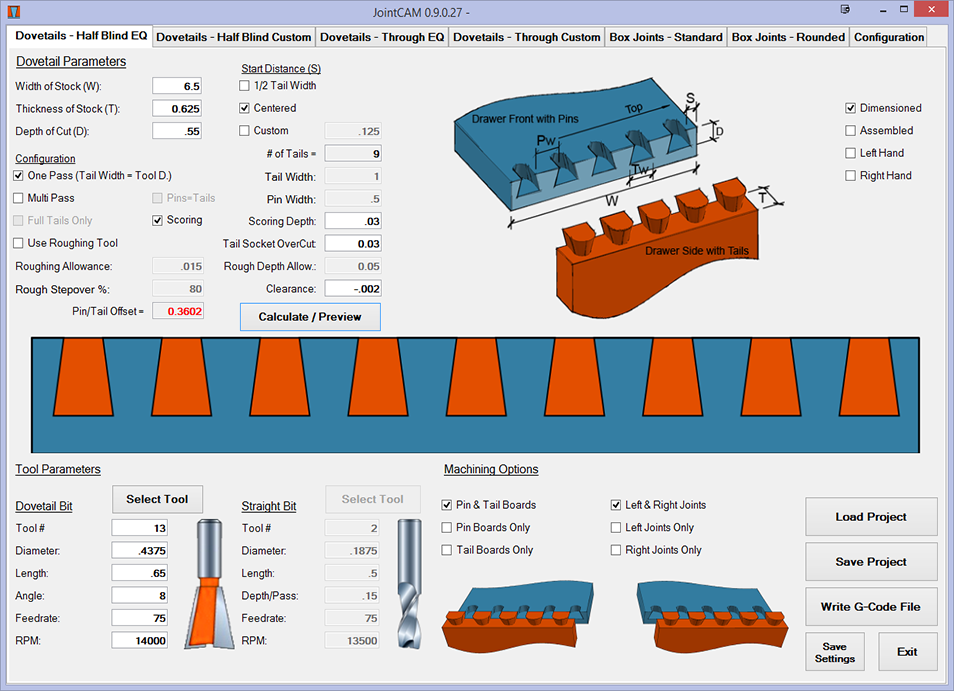This screenshot has width=954, height=691.
Task: Click the Write G-Code File button
Action: (x=871, y=606)
